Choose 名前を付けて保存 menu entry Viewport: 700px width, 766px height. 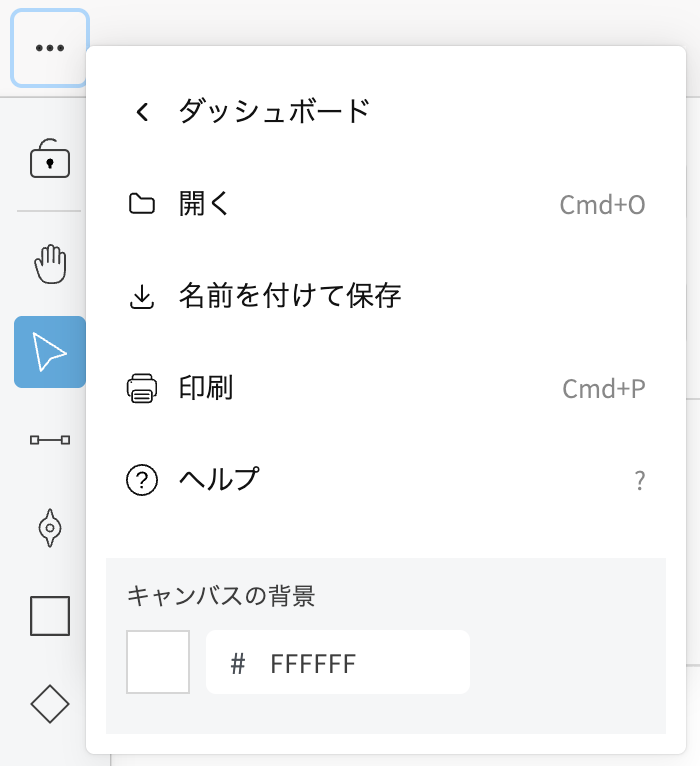(290, 296)
